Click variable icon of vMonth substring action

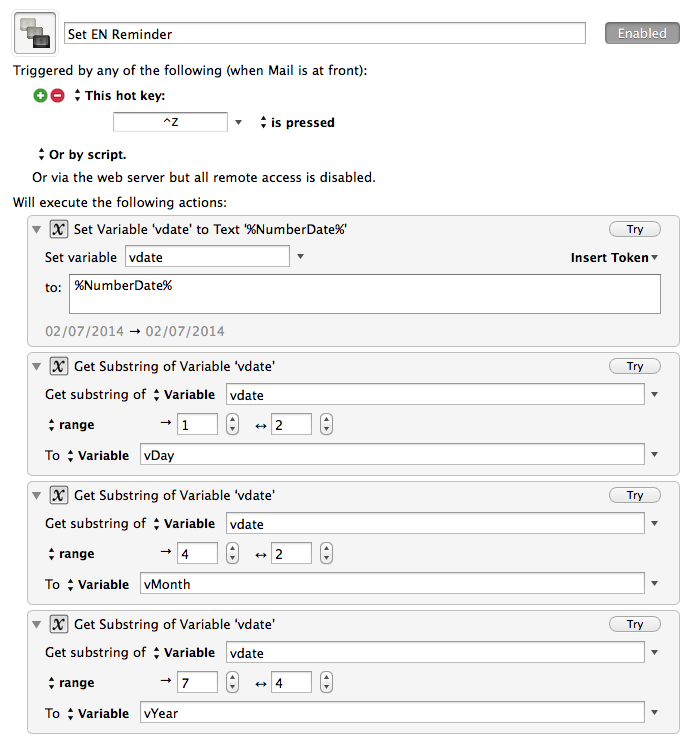pyautogui.click(x=58, y=495)
